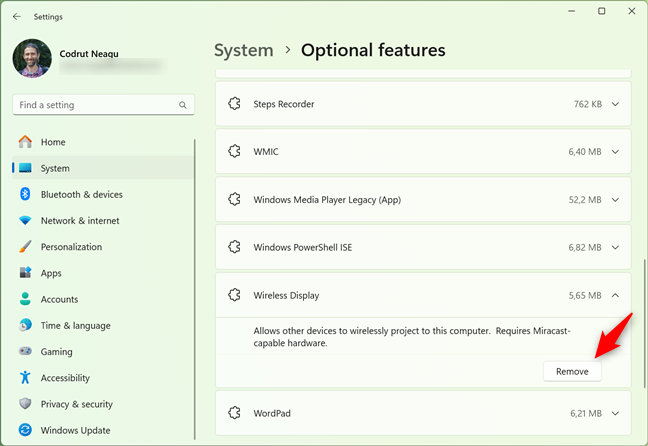This screenshot has height=446, width=648.
Task: Click Windows PowerShell ISE text
Action: tap(303, 248)
